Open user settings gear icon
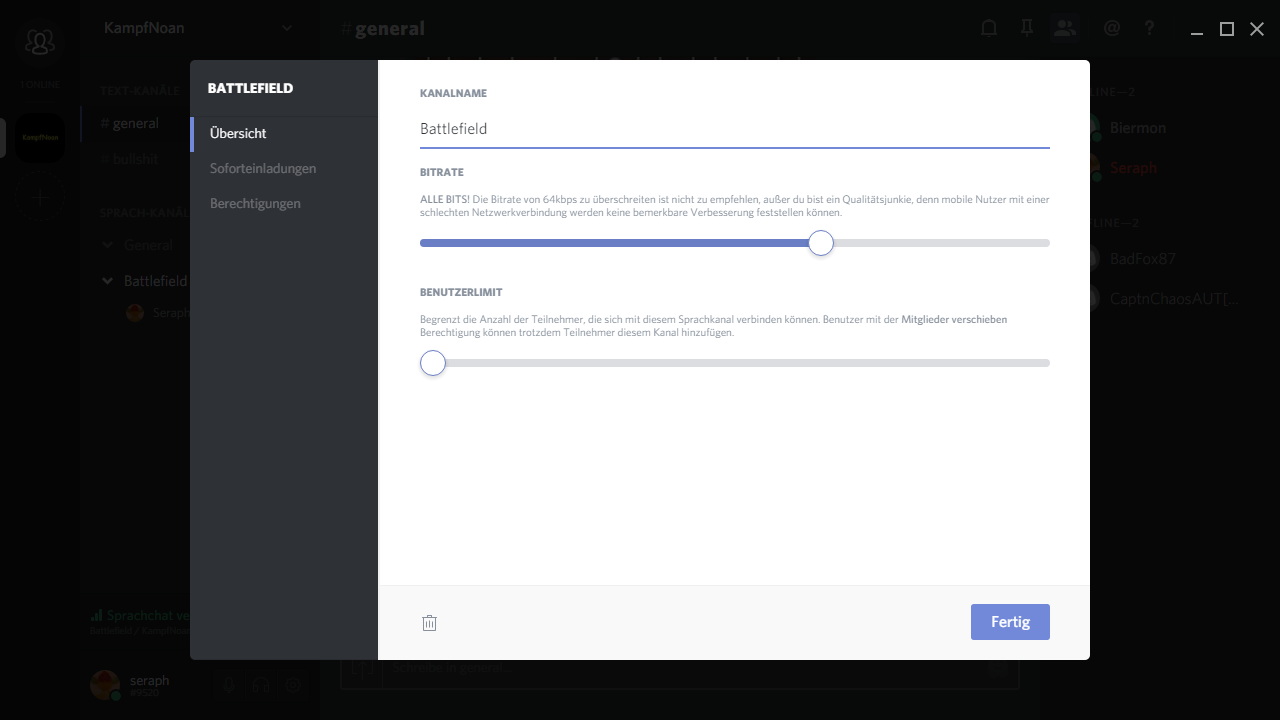The width and height of the screenshot is (1280, 720). (x=293, y=685)
